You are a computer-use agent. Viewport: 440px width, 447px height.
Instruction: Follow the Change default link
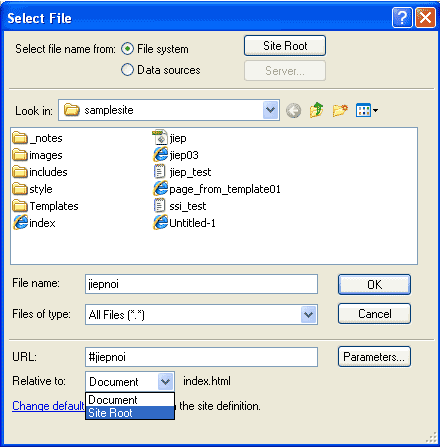(x=48, y=406)
